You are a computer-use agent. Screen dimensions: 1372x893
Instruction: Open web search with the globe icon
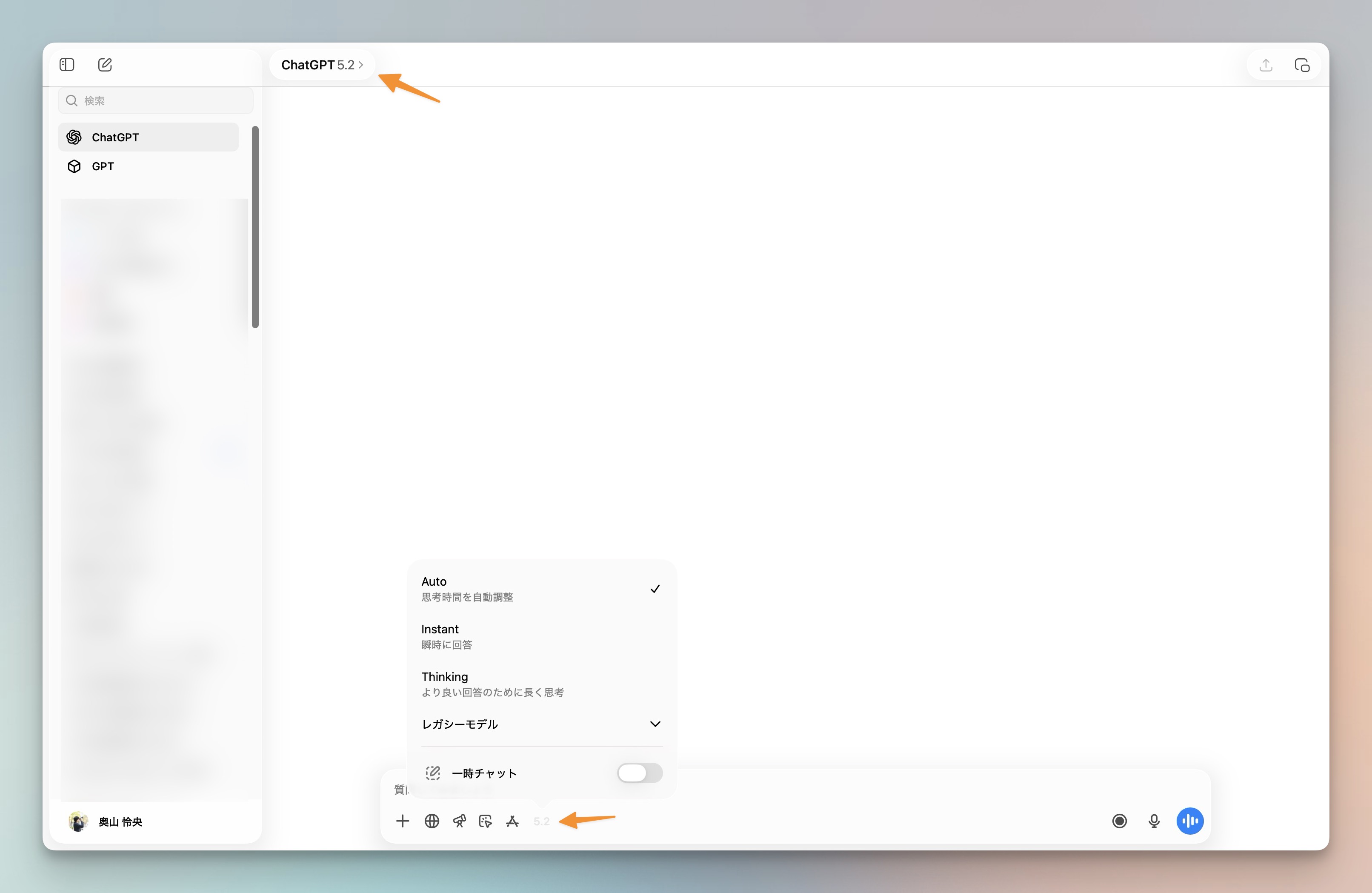click(432, 820)
